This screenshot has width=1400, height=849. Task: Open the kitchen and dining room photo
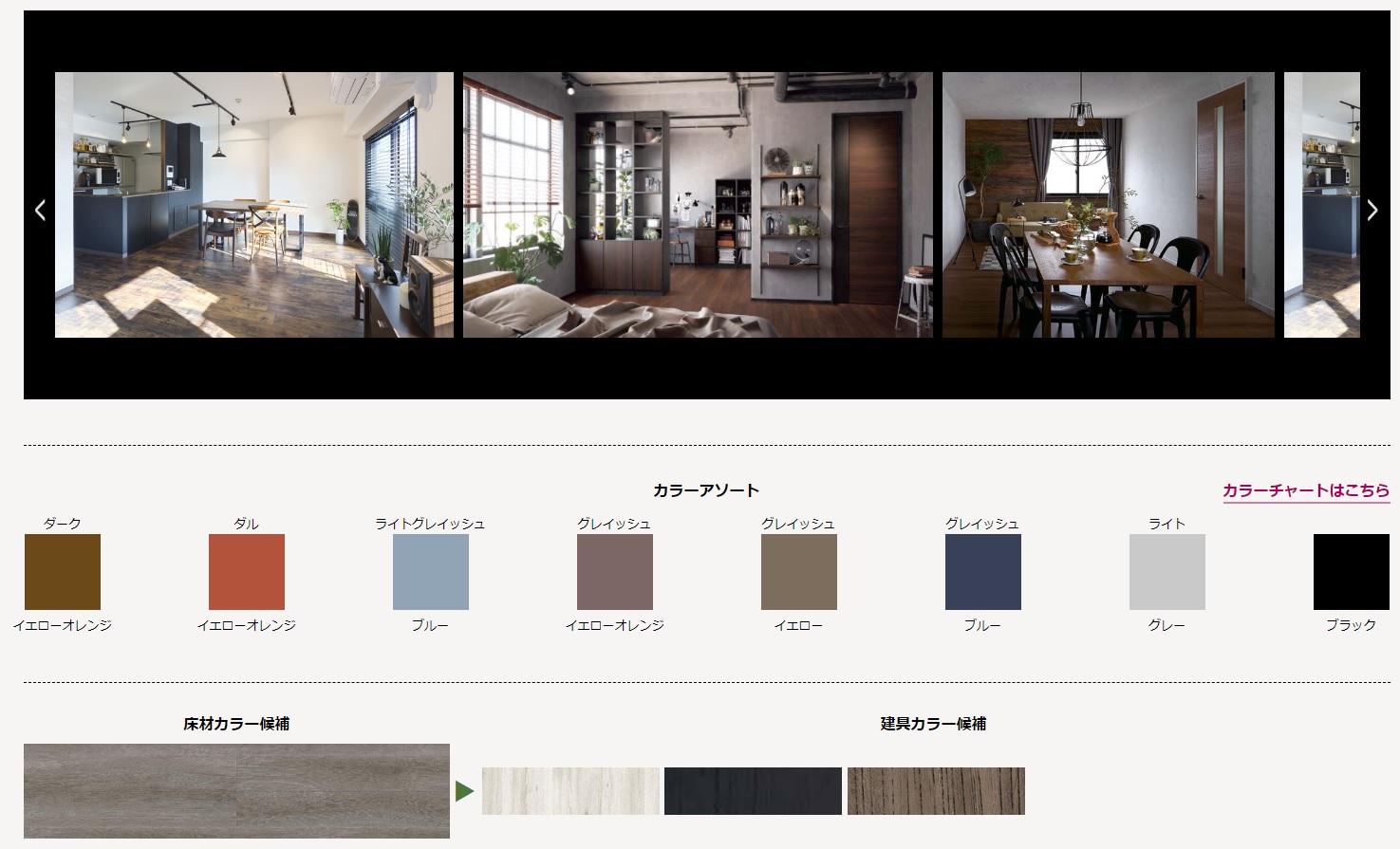click(254, 205)
